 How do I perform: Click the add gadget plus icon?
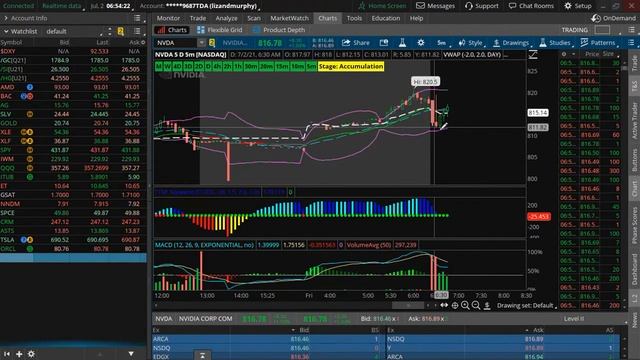point(19,354)
